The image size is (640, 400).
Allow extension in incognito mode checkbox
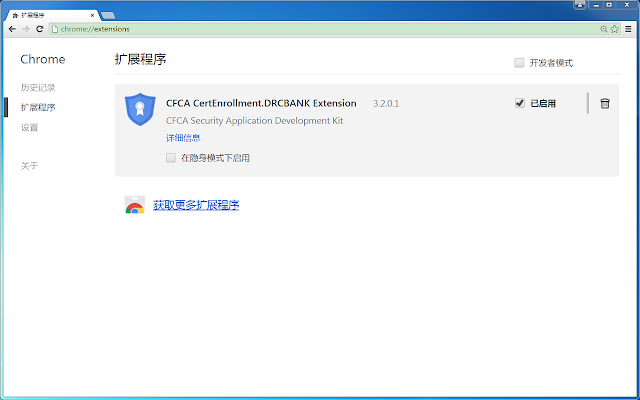pos(171,158)
